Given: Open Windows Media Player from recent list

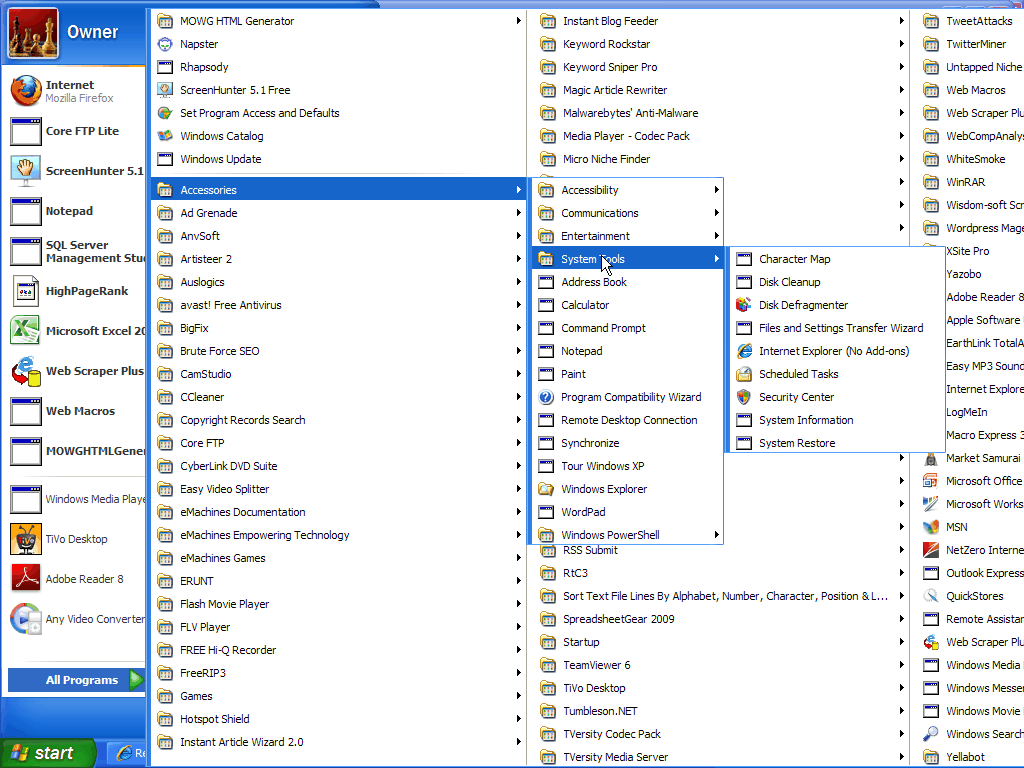Looking at the screenshot, I should point(74,500).
